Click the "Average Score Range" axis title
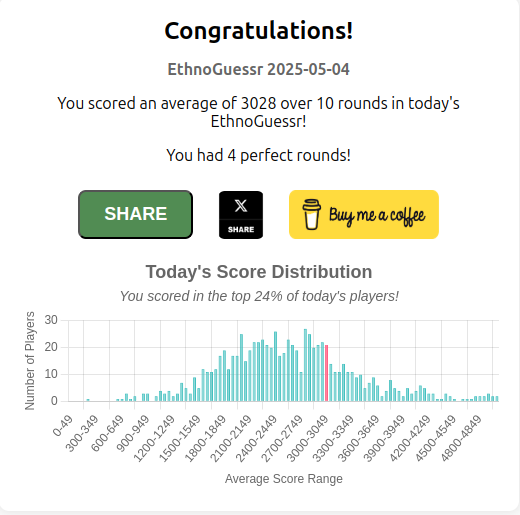 click(x=284, y=479)
